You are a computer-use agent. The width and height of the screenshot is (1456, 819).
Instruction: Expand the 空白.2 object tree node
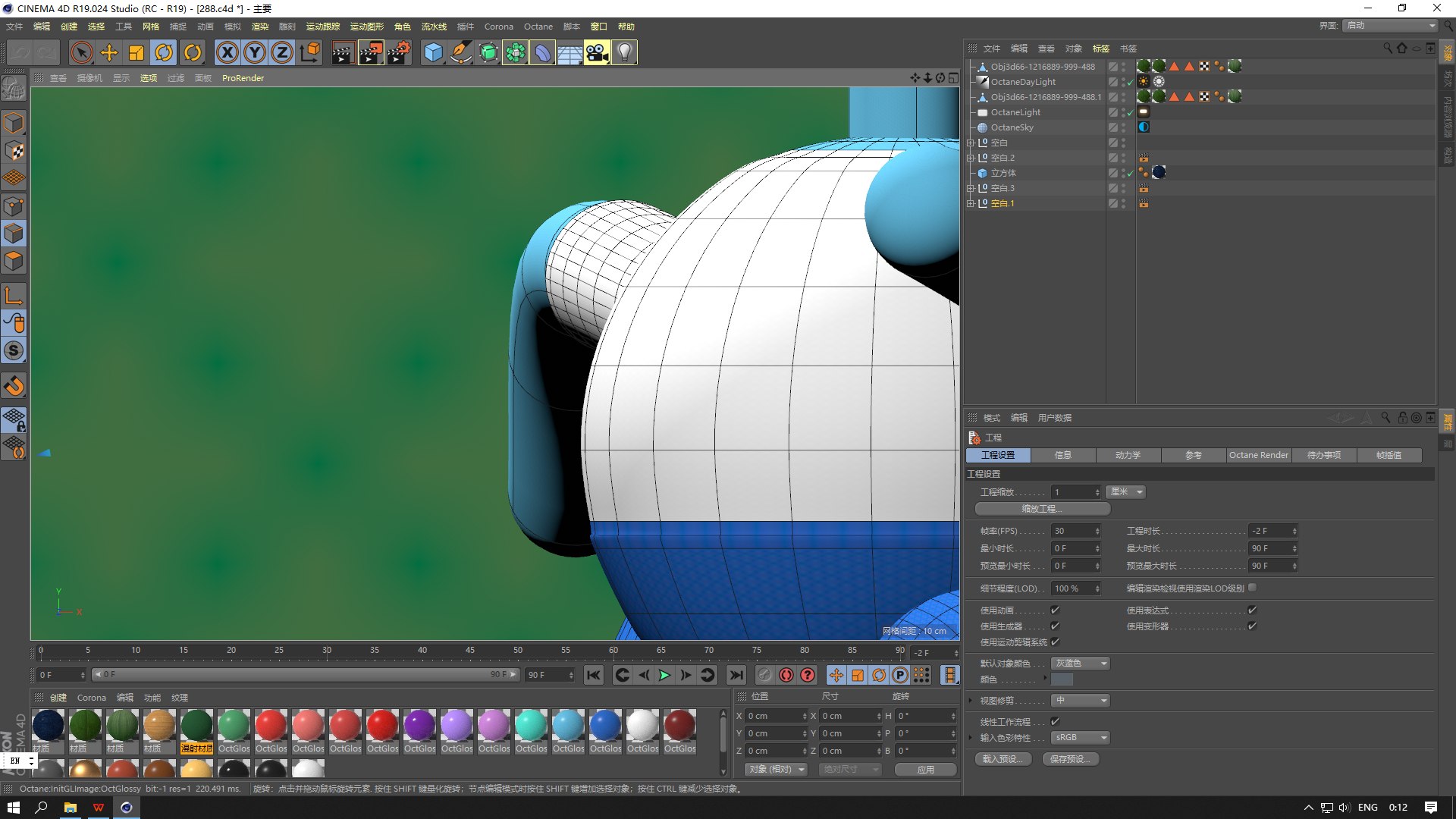click(970, 158)
